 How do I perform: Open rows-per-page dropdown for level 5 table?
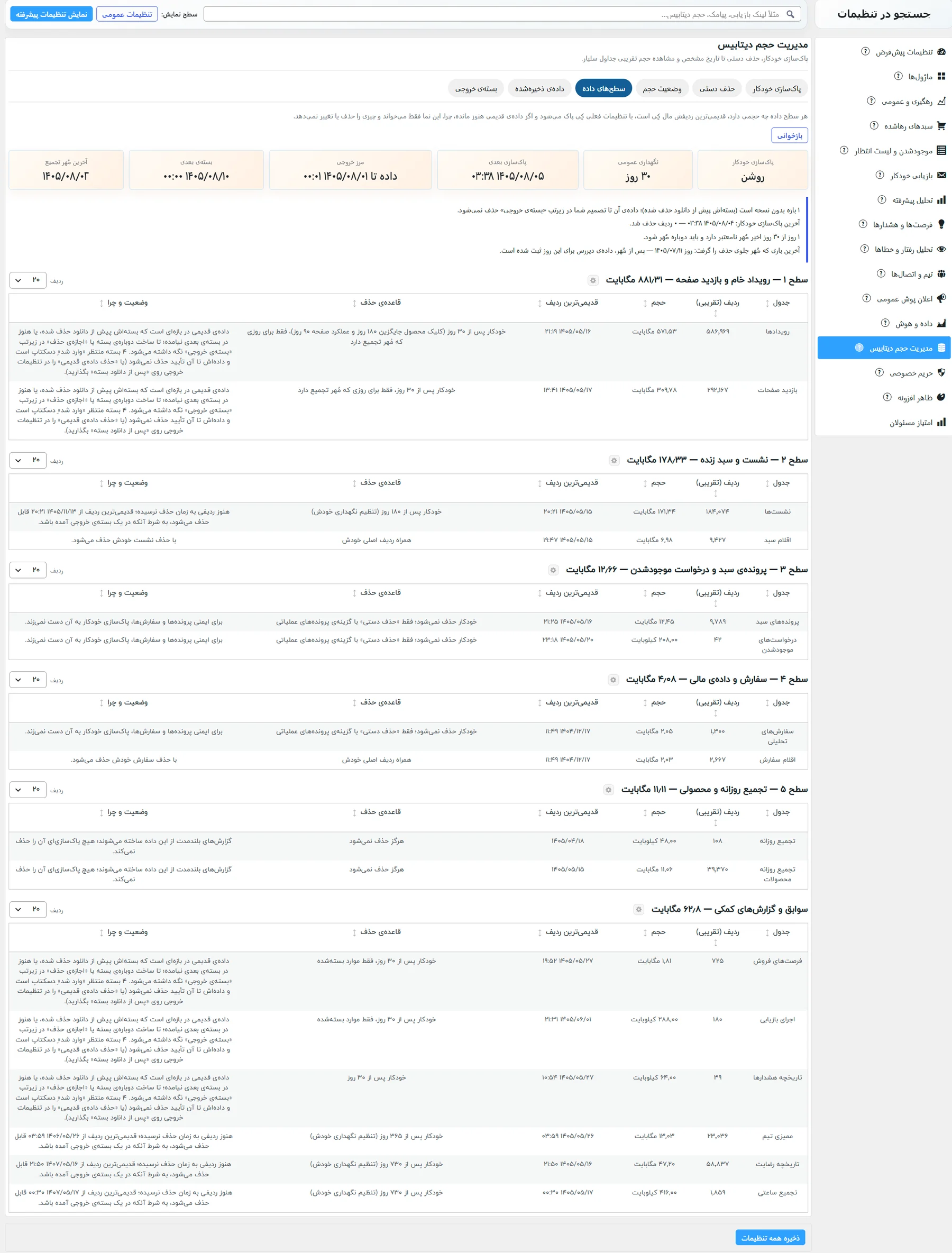click(28, 790)
